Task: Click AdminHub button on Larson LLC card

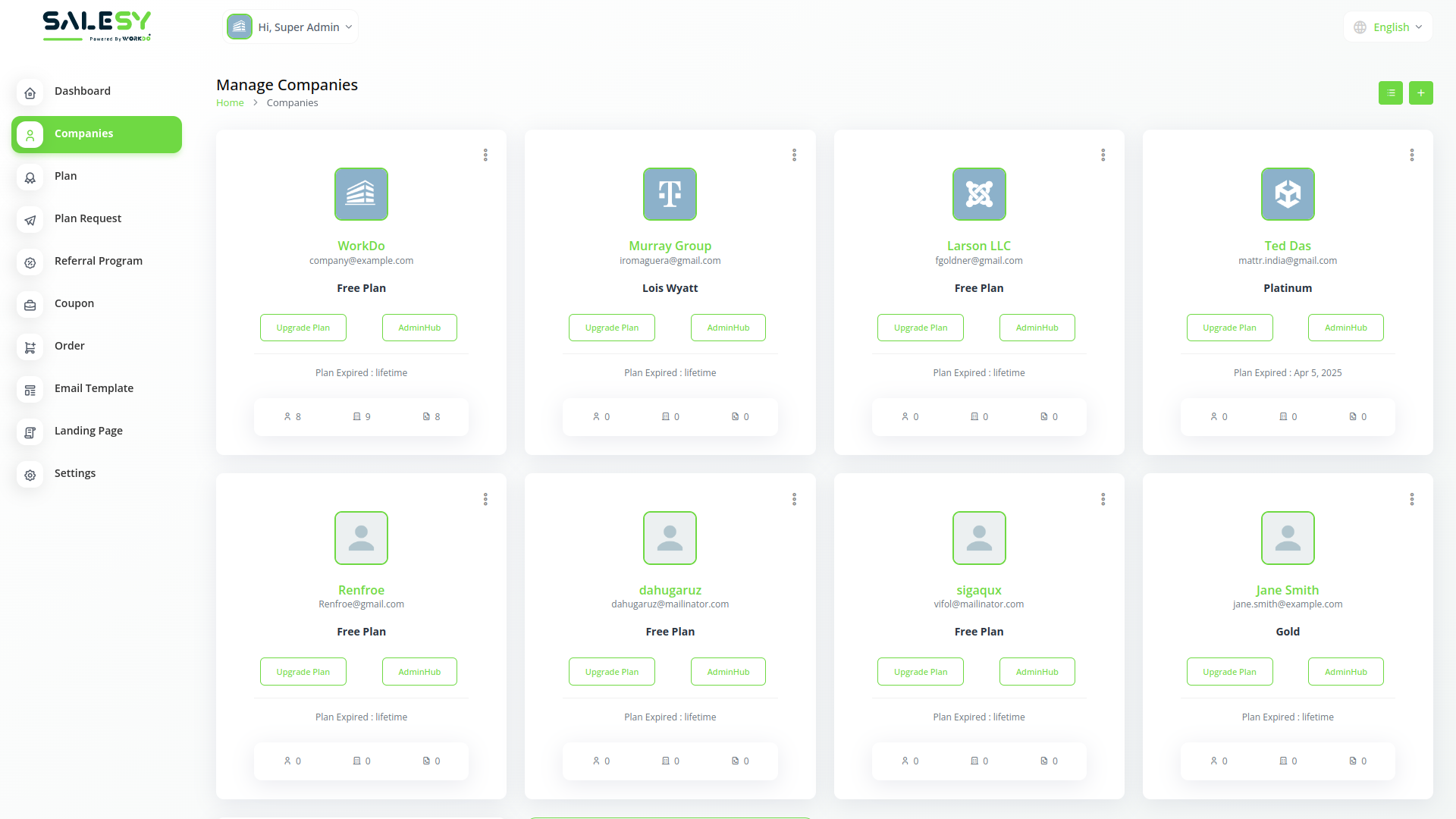Action: coord(1037,328)
